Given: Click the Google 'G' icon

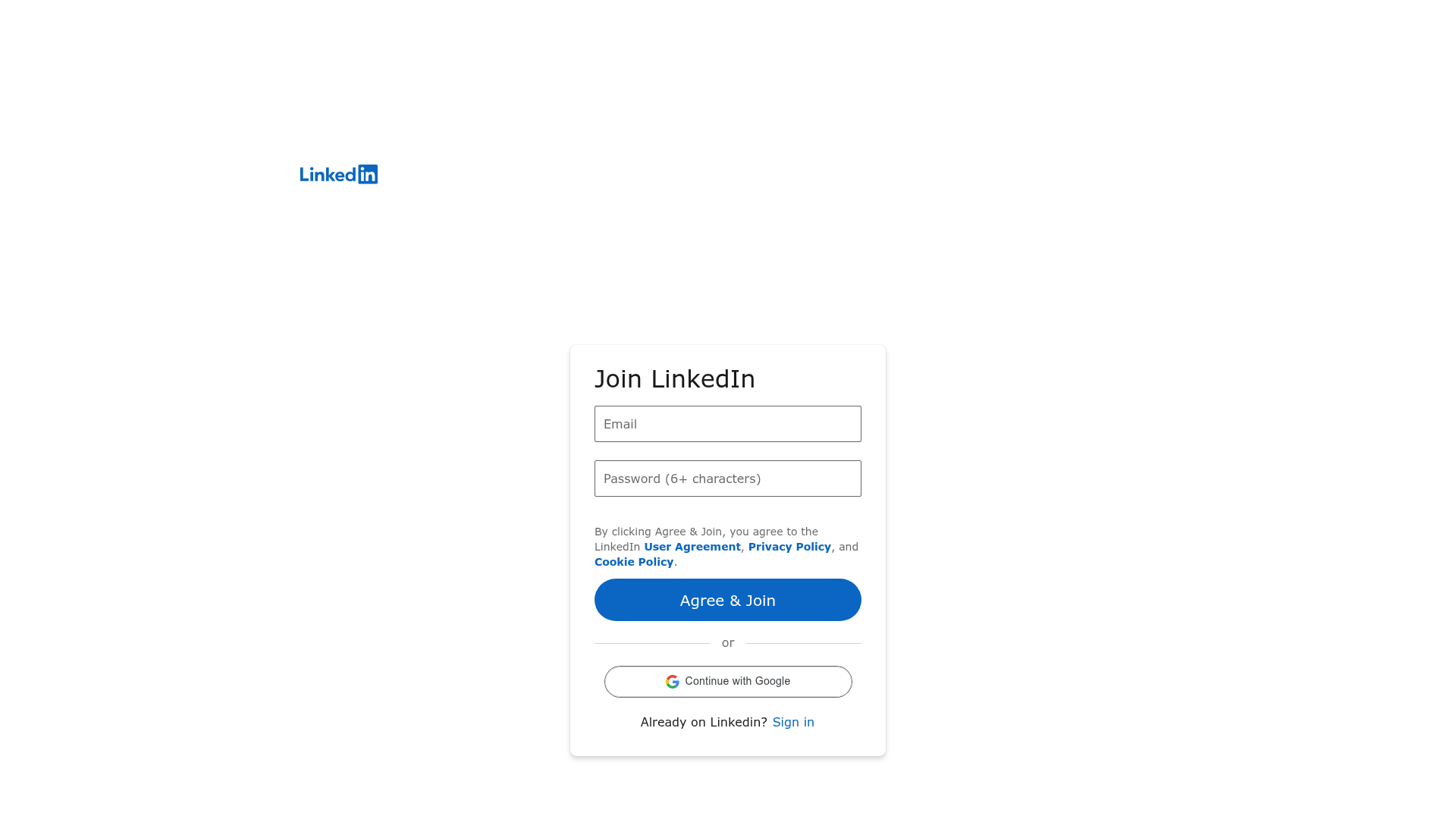Looking at the screenshot, I should [673, 682].
